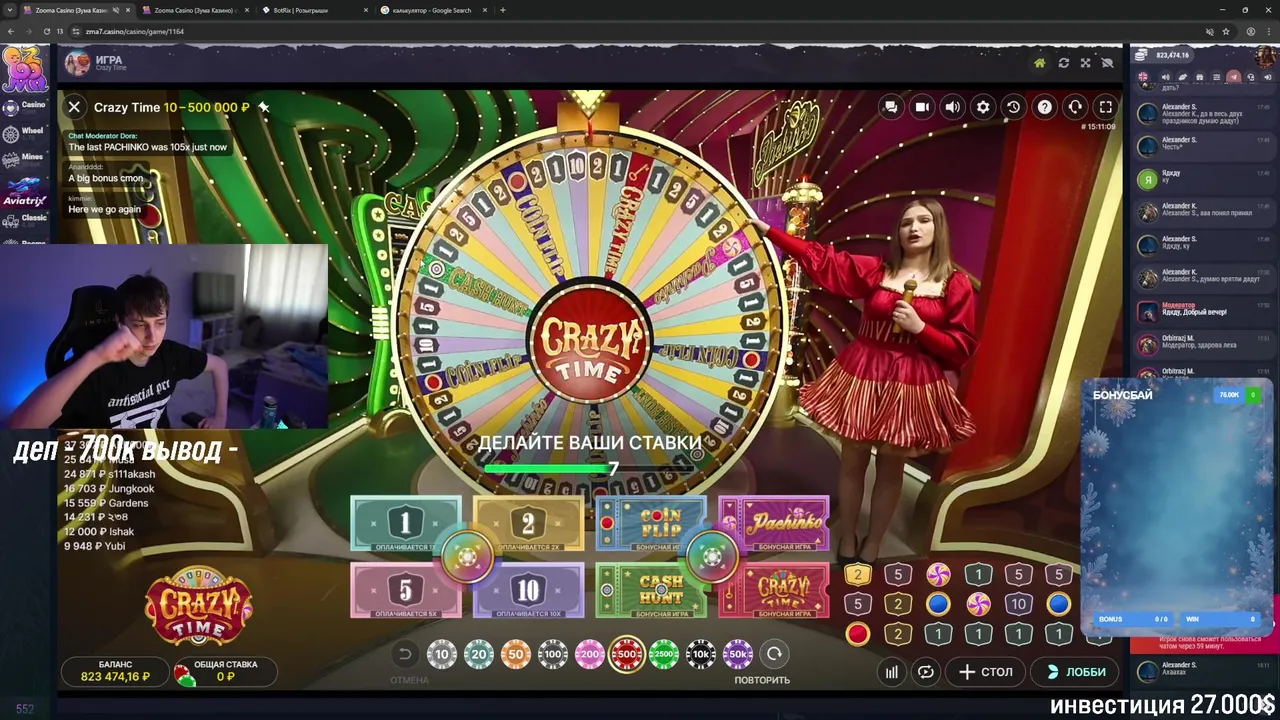Viewport: 1280px width, 720px height.
Task: Go to casino home via green house icon
Action: tap(1040, 63)
